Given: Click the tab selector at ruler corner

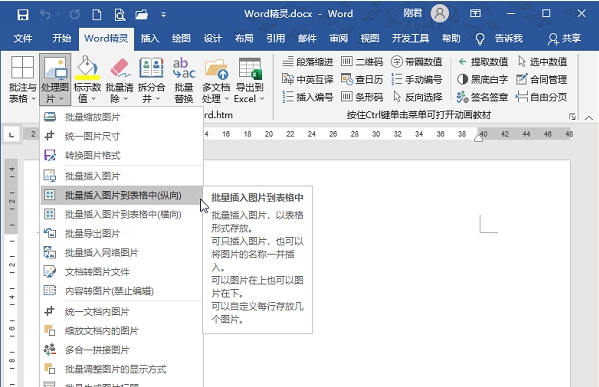Looking at the screenshot, I should point(11,134).
